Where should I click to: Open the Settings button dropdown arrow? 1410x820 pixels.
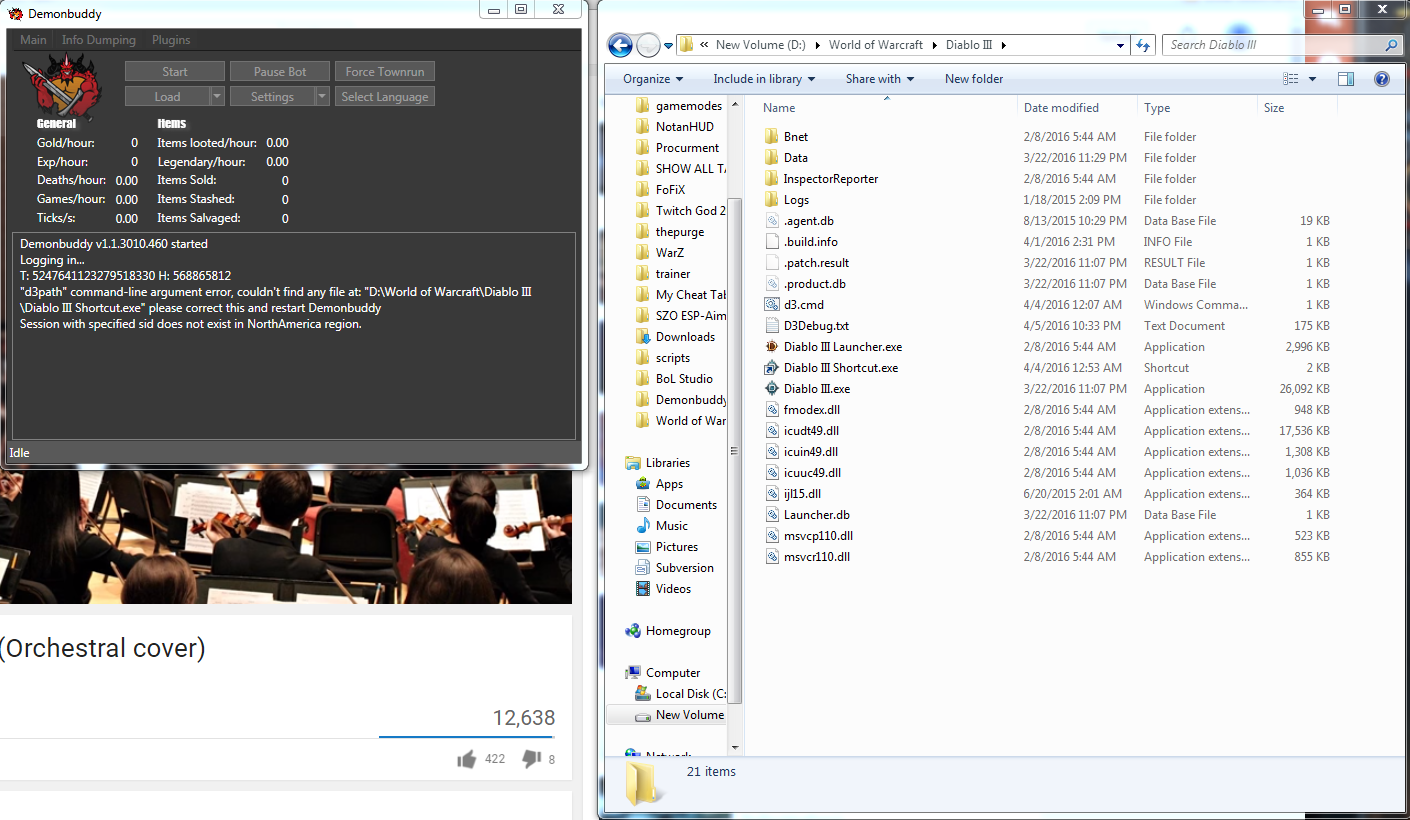coord(322,97)
